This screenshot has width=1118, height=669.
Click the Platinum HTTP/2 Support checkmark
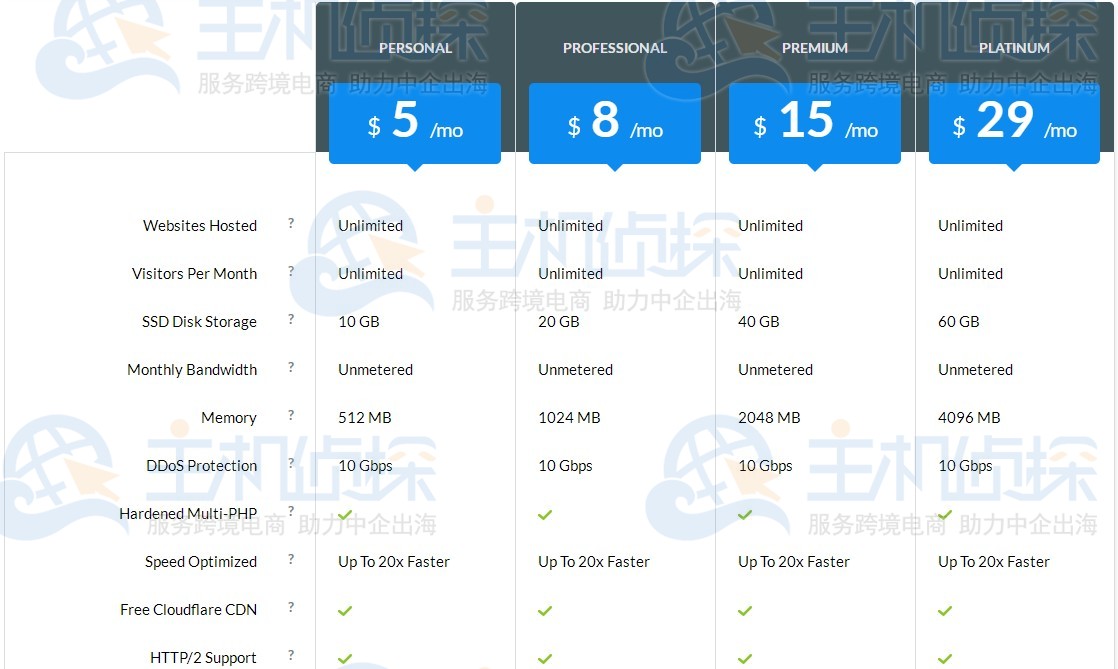(944, 659)
